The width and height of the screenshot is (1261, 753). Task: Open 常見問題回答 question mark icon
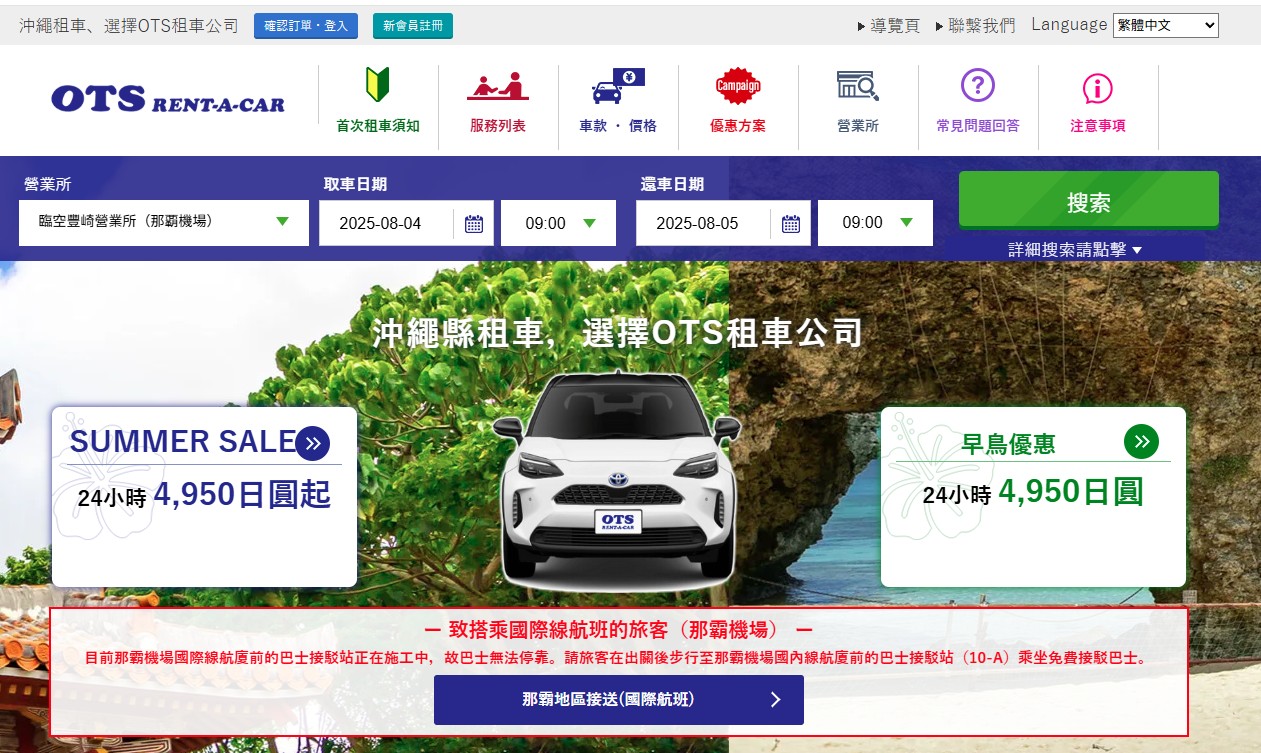coord(978,86)
